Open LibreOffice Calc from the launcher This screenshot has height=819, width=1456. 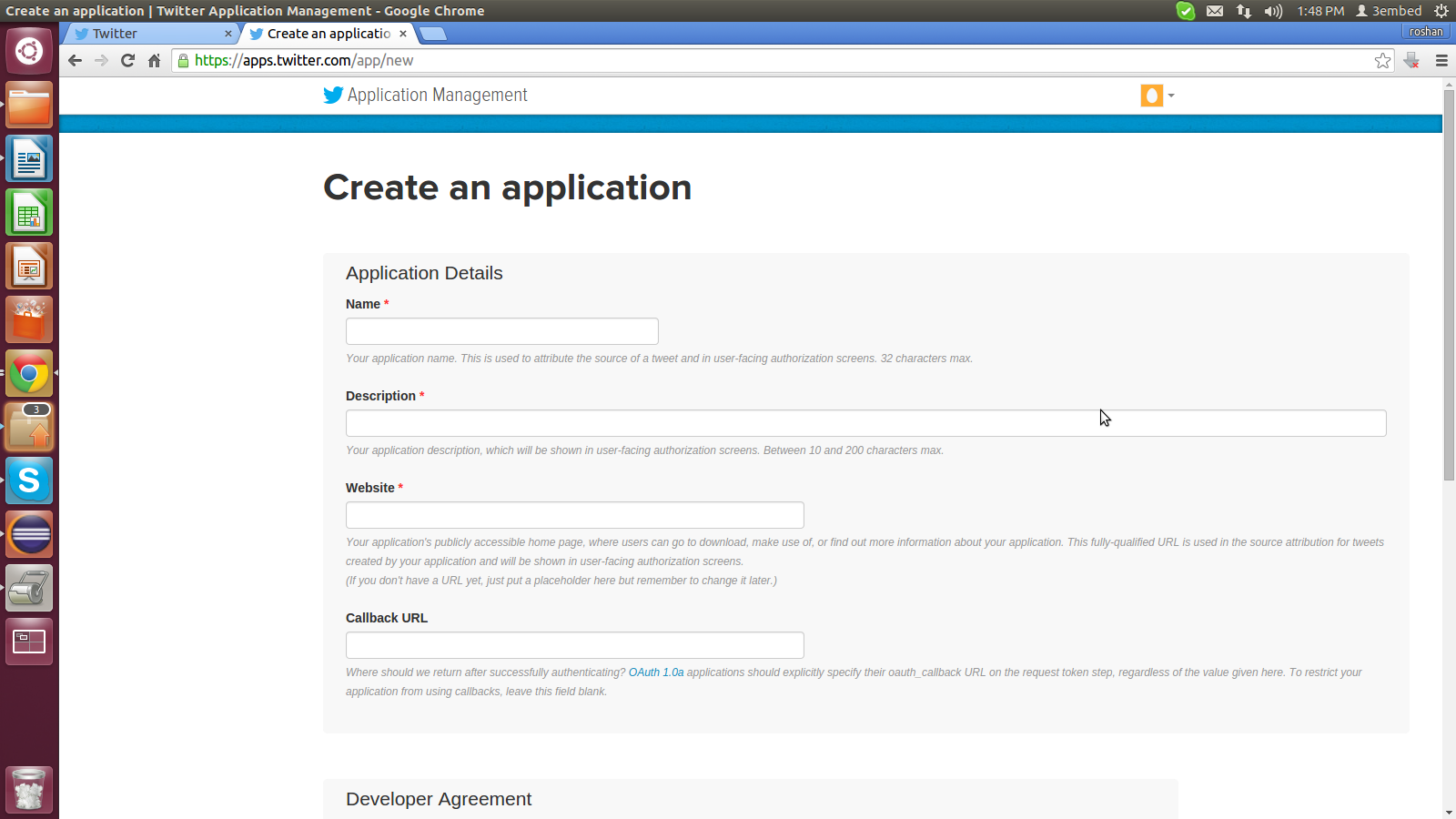(x=29, y=213)
